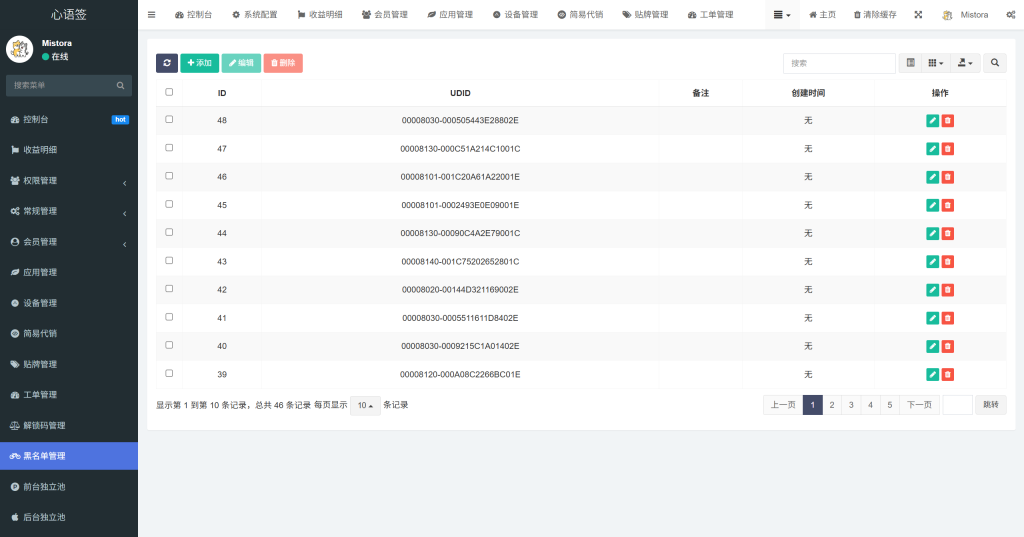The height and width of the screenshot is (537, 1024).
Task: Expand 权限管理 in the sidebar
Action: pyautogui.click(x=69, y=181)
